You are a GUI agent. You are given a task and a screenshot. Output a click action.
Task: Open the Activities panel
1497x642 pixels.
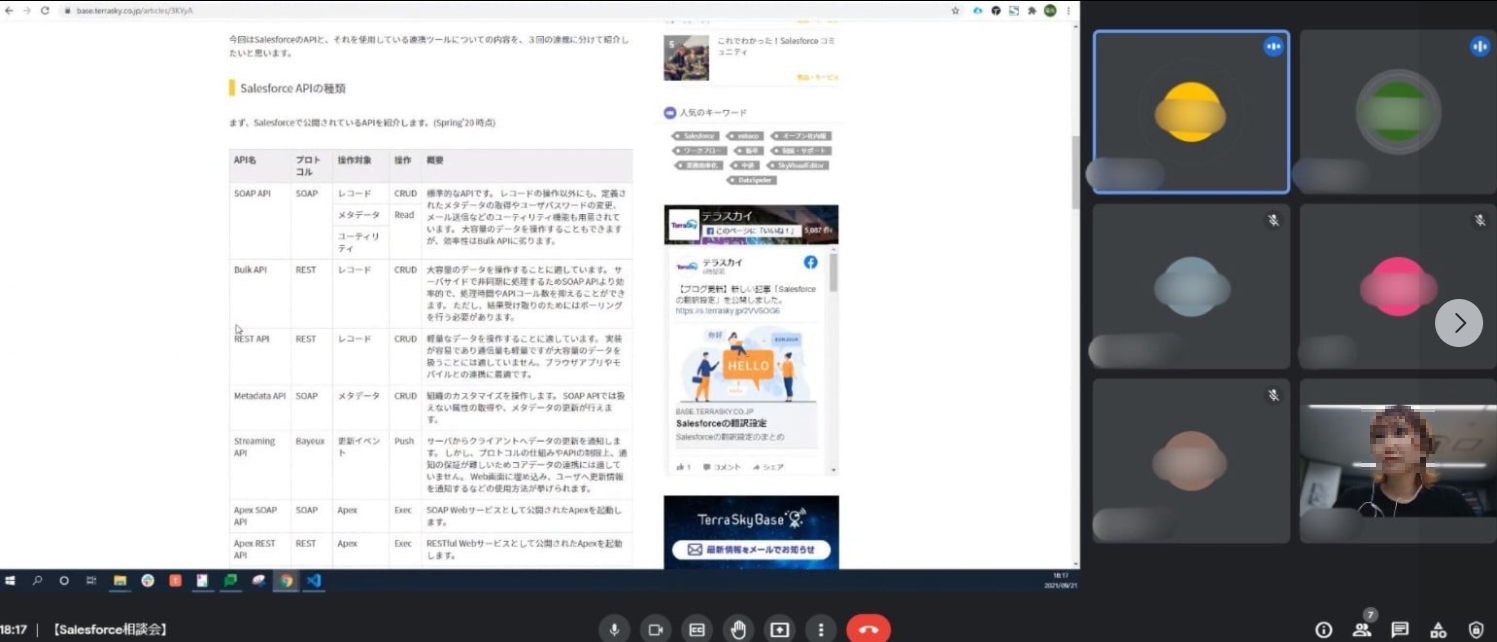[1436, 630]
